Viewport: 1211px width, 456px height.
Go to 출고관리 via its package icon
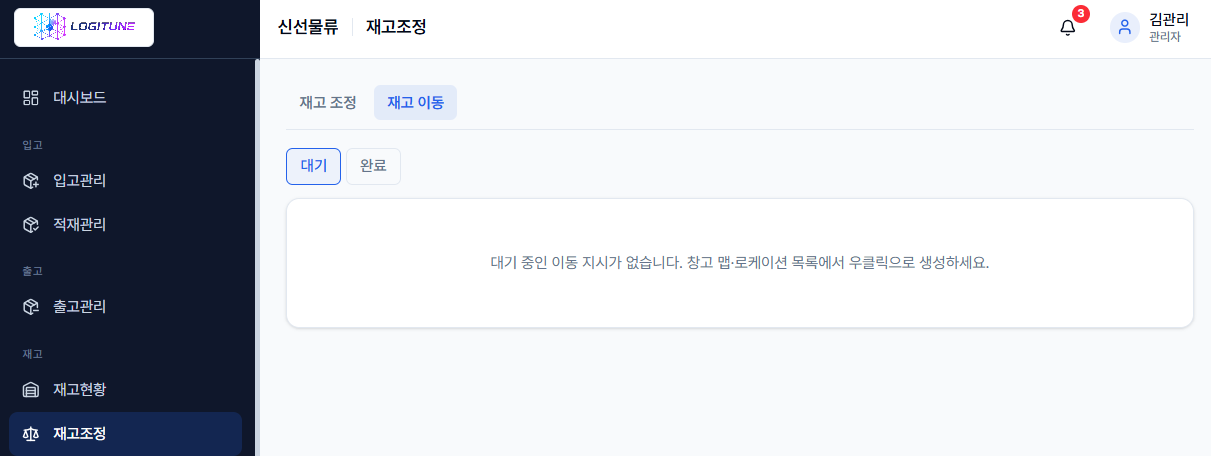pyautogui.click(x=30, y=306)
